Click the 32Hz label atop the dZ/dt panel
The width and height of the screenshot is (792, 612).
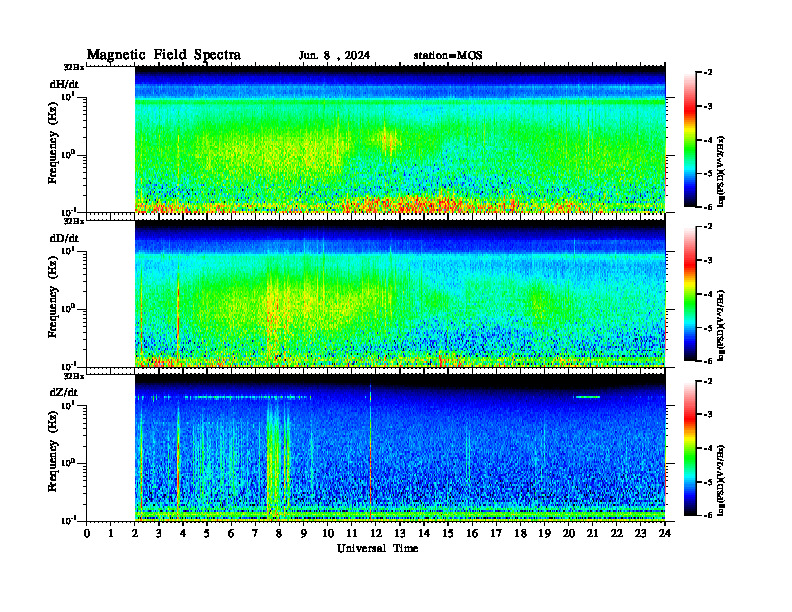(74, 376)
